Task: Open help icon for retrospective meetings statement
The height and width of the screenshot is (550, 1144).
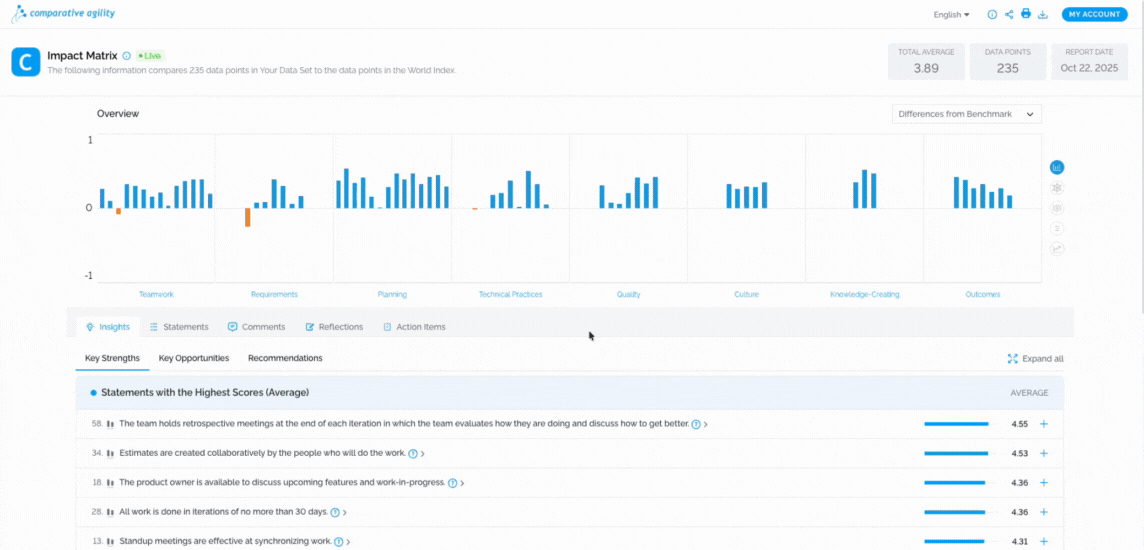Action: (x=695, y=424)
